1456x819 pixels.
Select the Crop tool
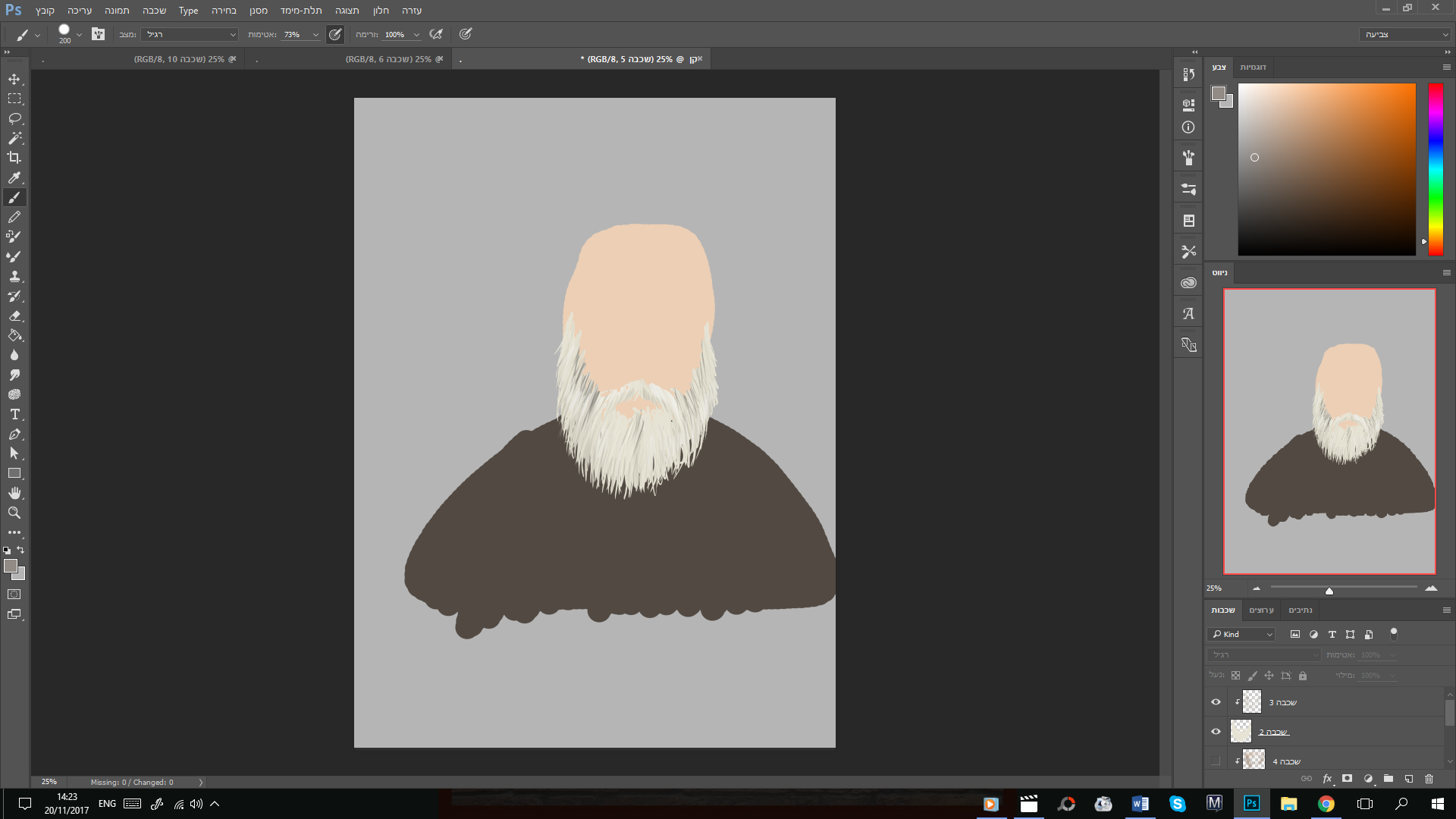pos(14,158)
